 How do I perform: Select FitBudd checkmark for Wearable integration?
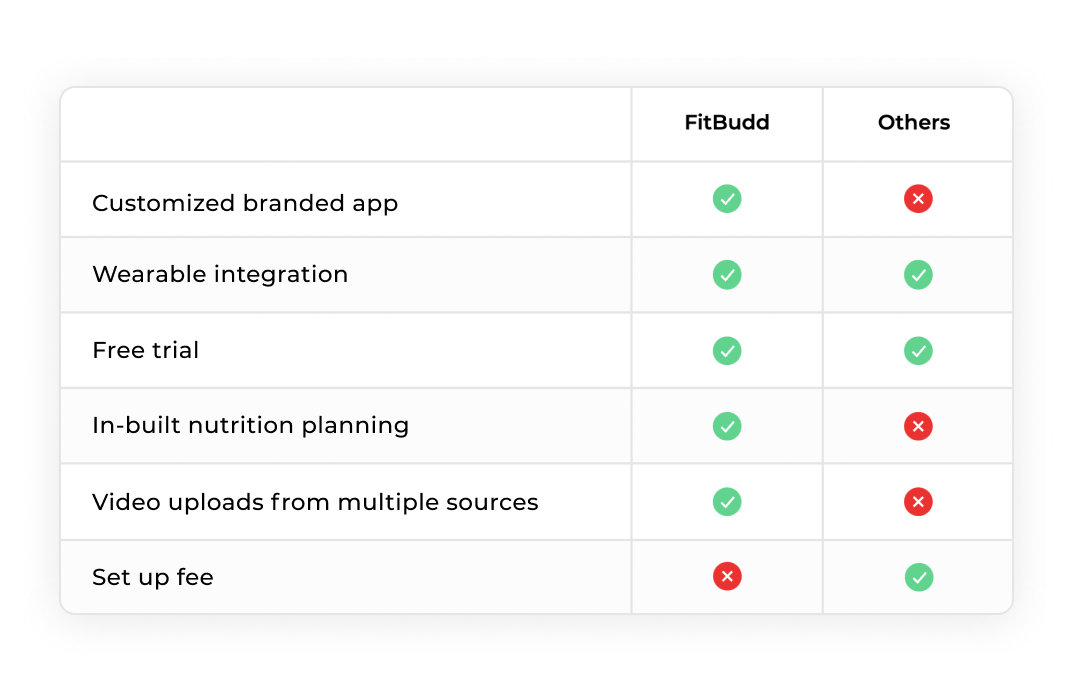tap(727, 275)
